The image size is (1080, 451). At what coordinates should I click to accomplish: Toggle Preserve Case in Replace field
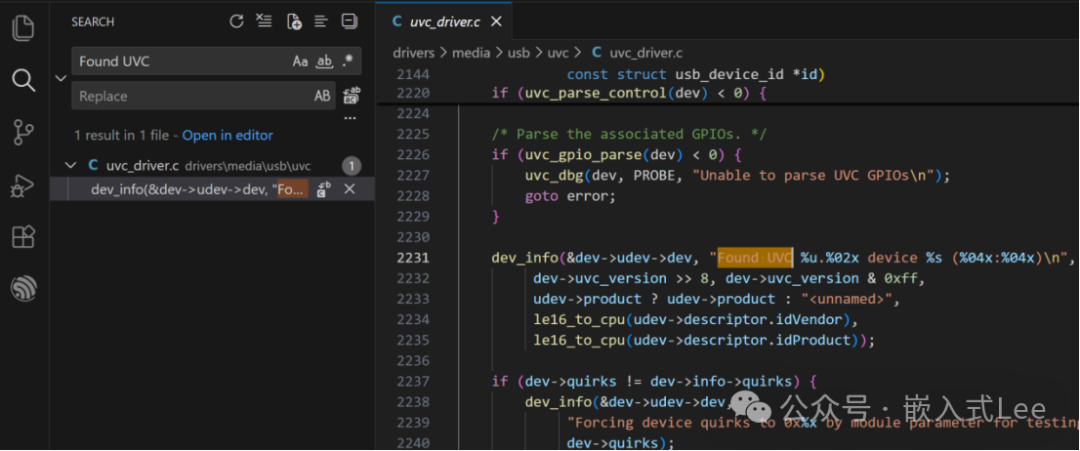(x=322, y=96)
